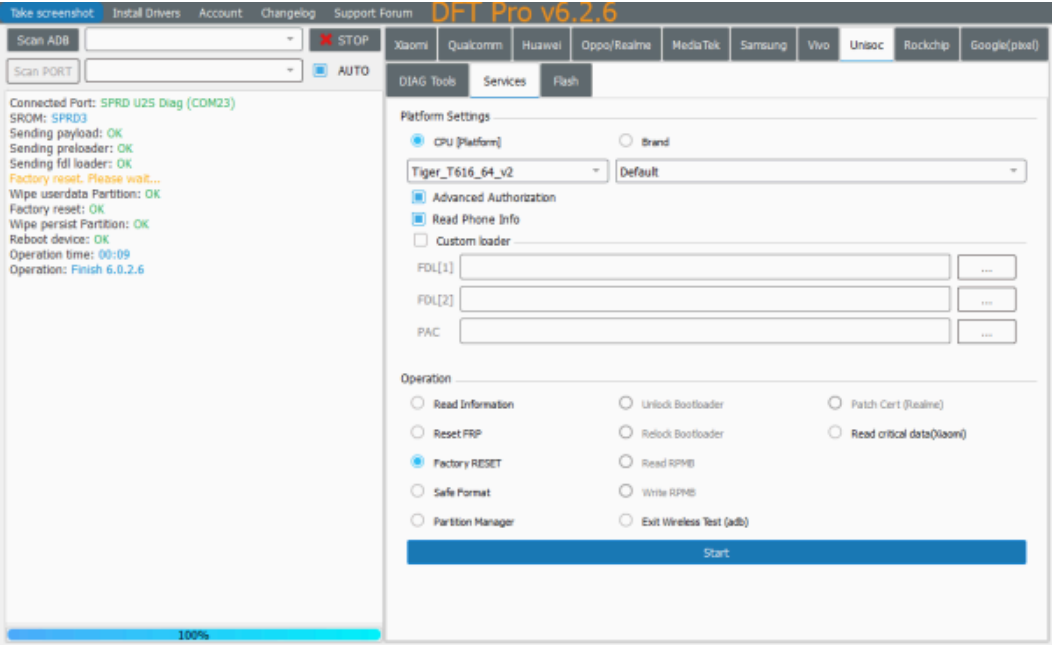This screenshot has height=647, width=1052.
Task: Open the Services sub-tab
Action: pyautogui.click(x=505, y=81)
